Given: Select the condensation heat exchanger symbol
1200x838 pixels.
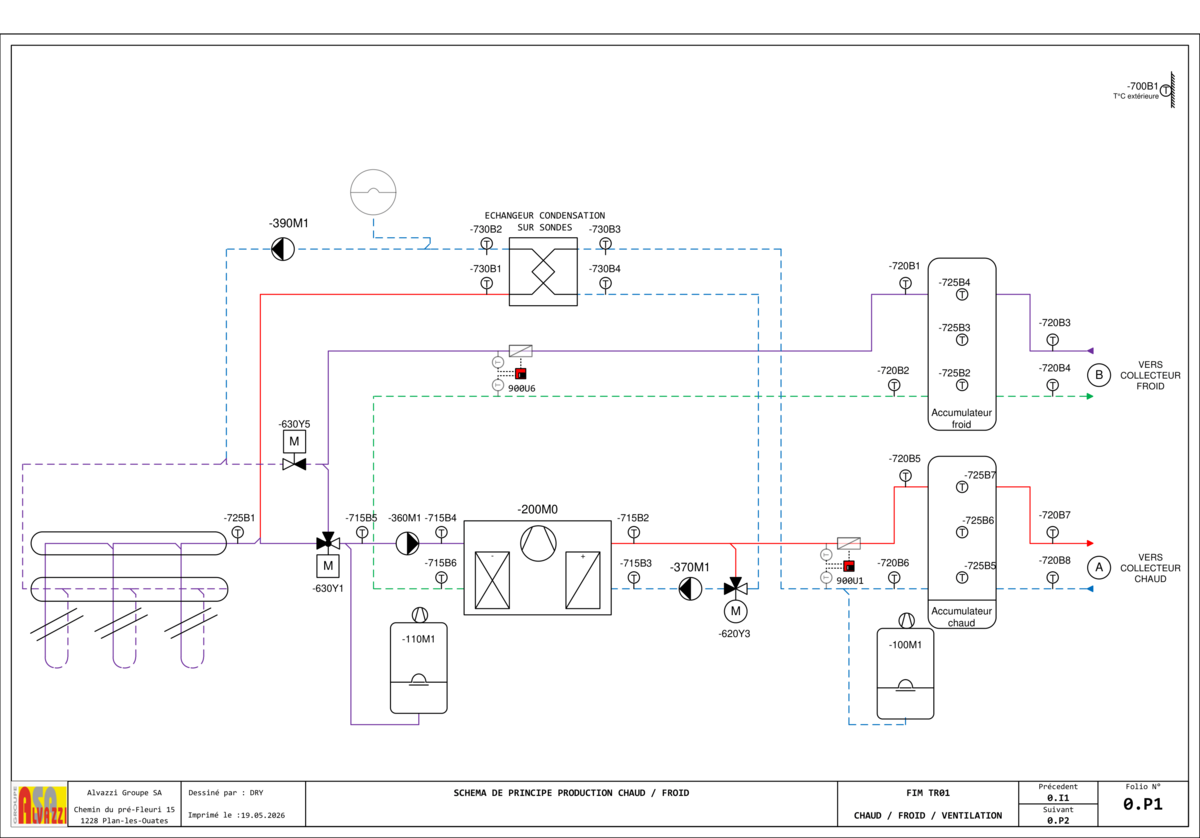Looking at the screenshot, I should (x=543, y=271).
